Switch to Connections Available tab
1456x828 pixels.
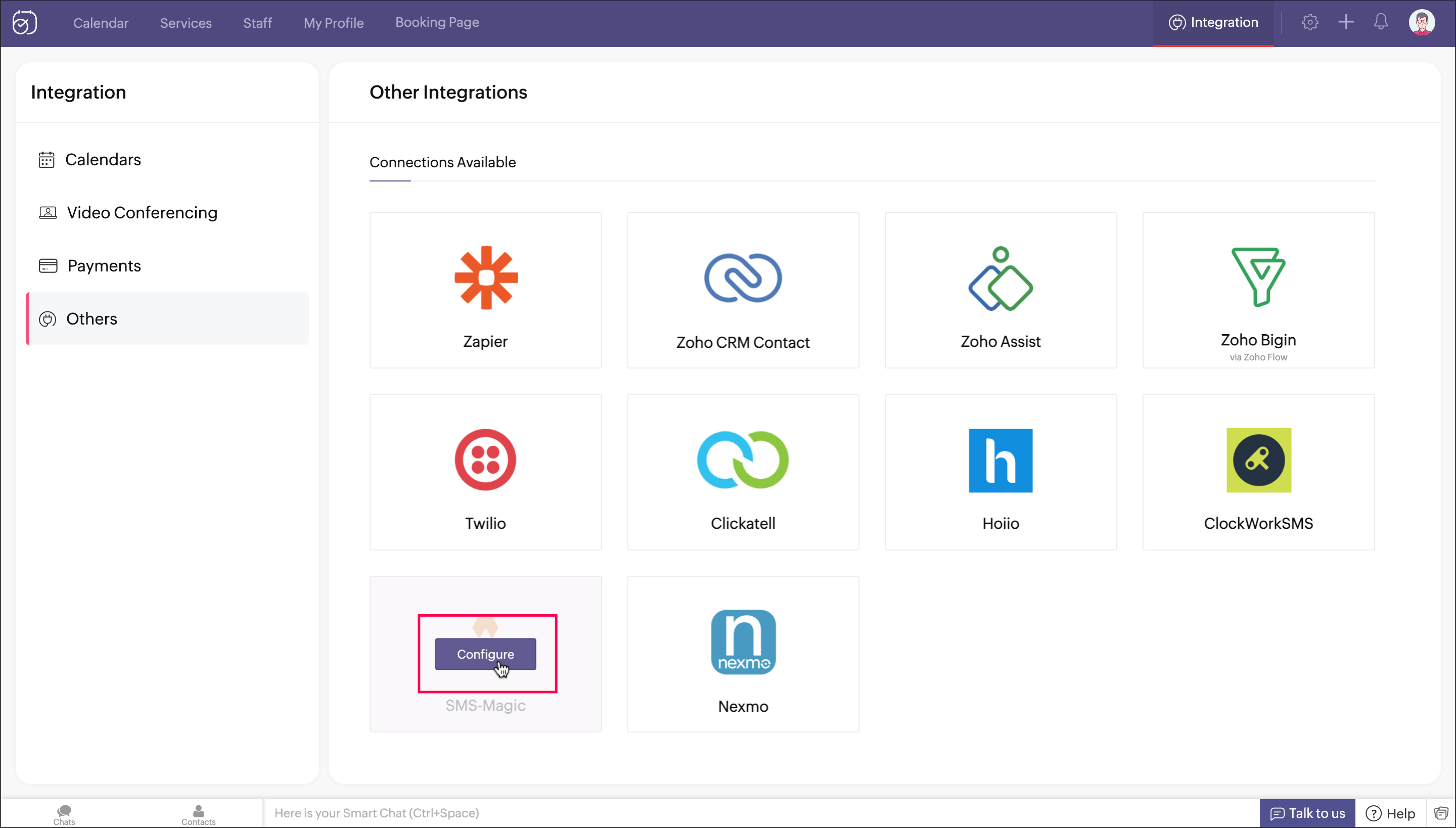442,162
